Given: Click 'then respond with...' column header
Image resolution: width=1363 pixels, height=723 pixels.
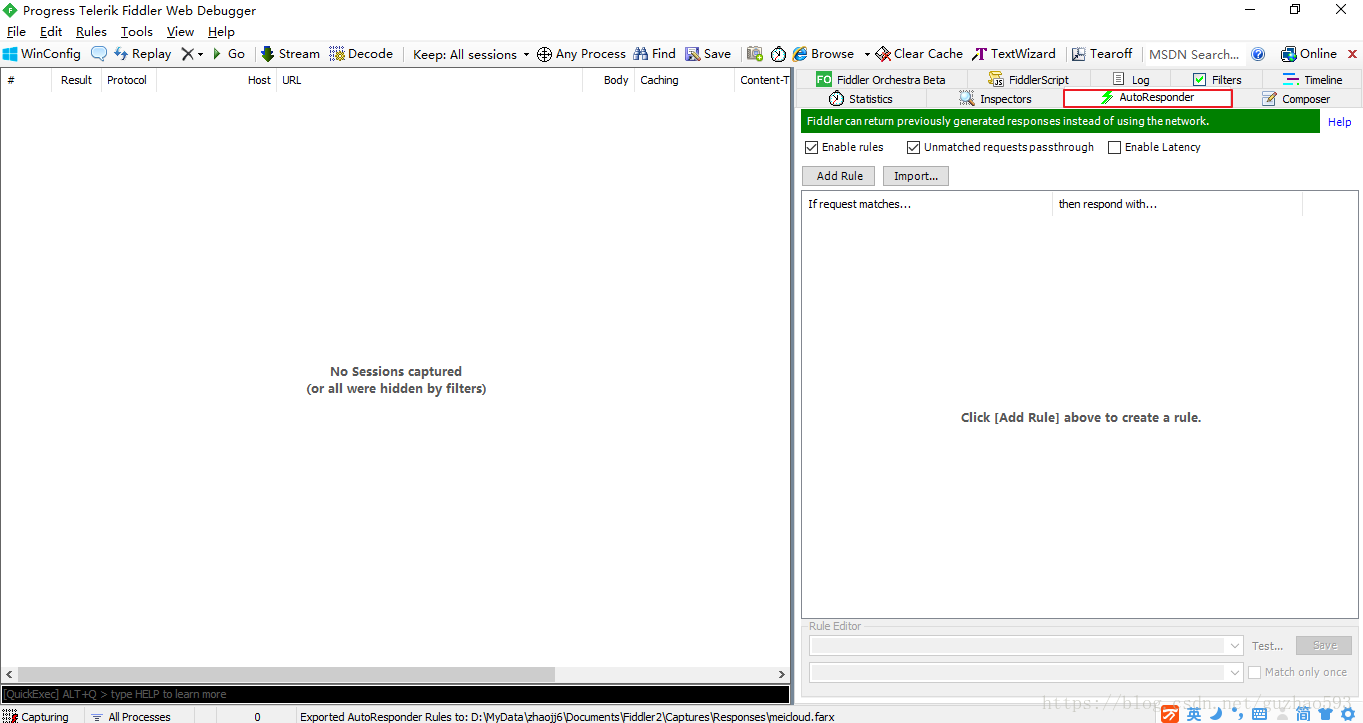Looking at the screenshot, I should 1177,204.
